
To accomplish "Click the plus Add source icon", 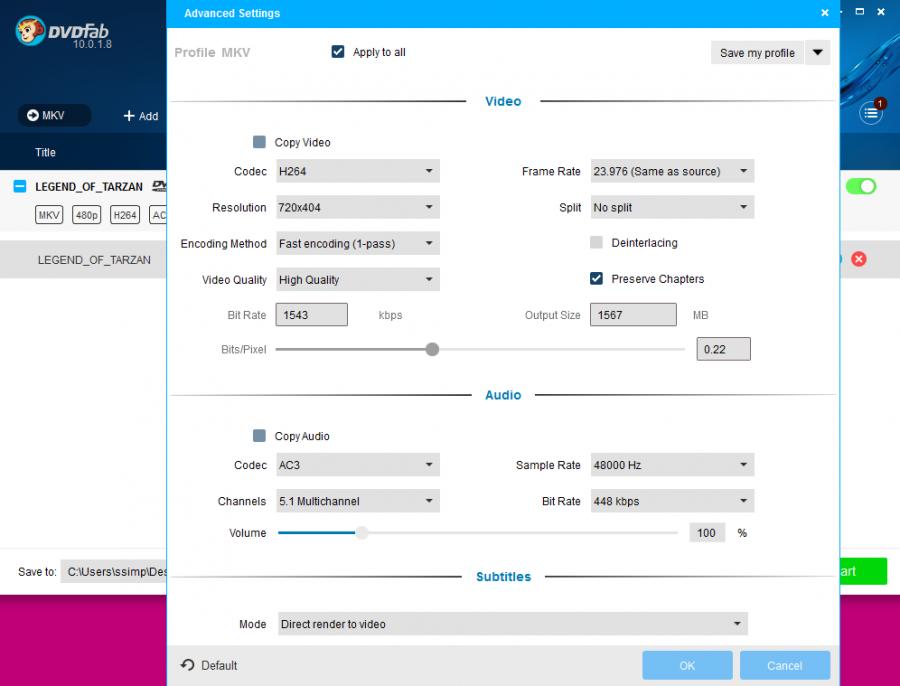I will click(x=129, y=116).
